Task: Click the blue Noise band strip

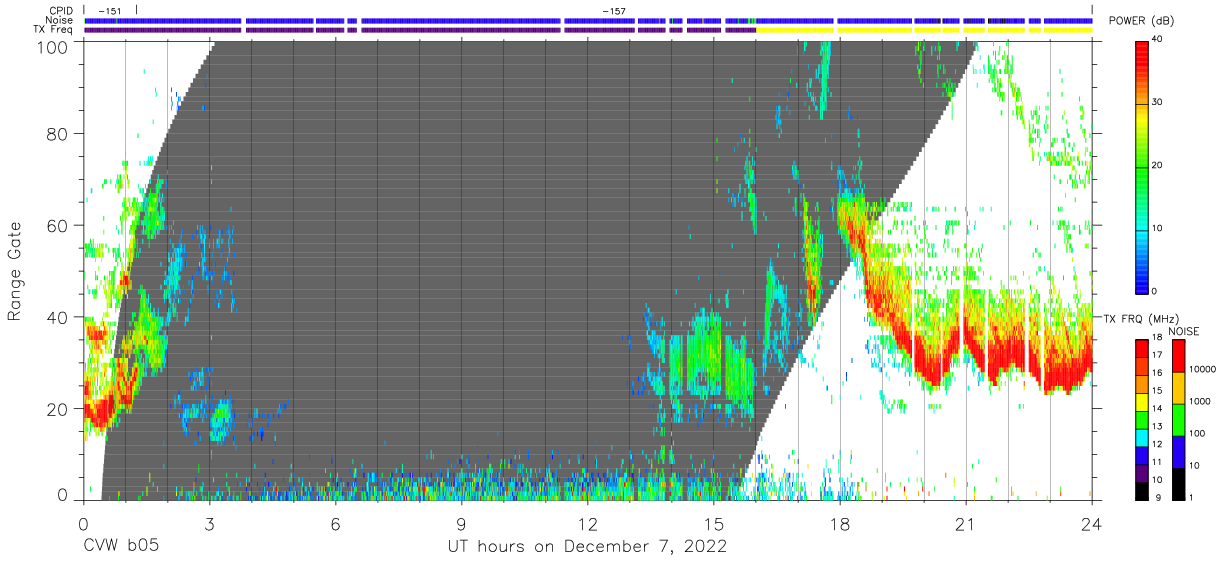Action: tap(588, 20)
